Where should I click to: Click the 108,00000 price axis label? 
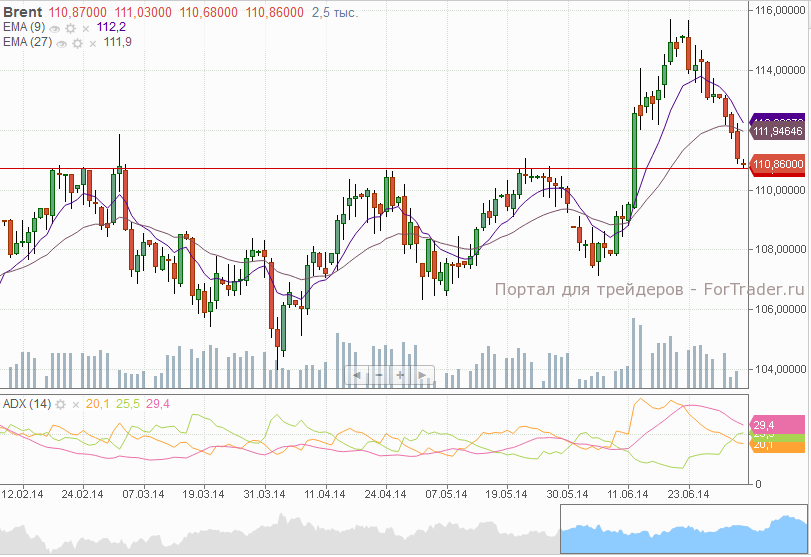(780, 249)
